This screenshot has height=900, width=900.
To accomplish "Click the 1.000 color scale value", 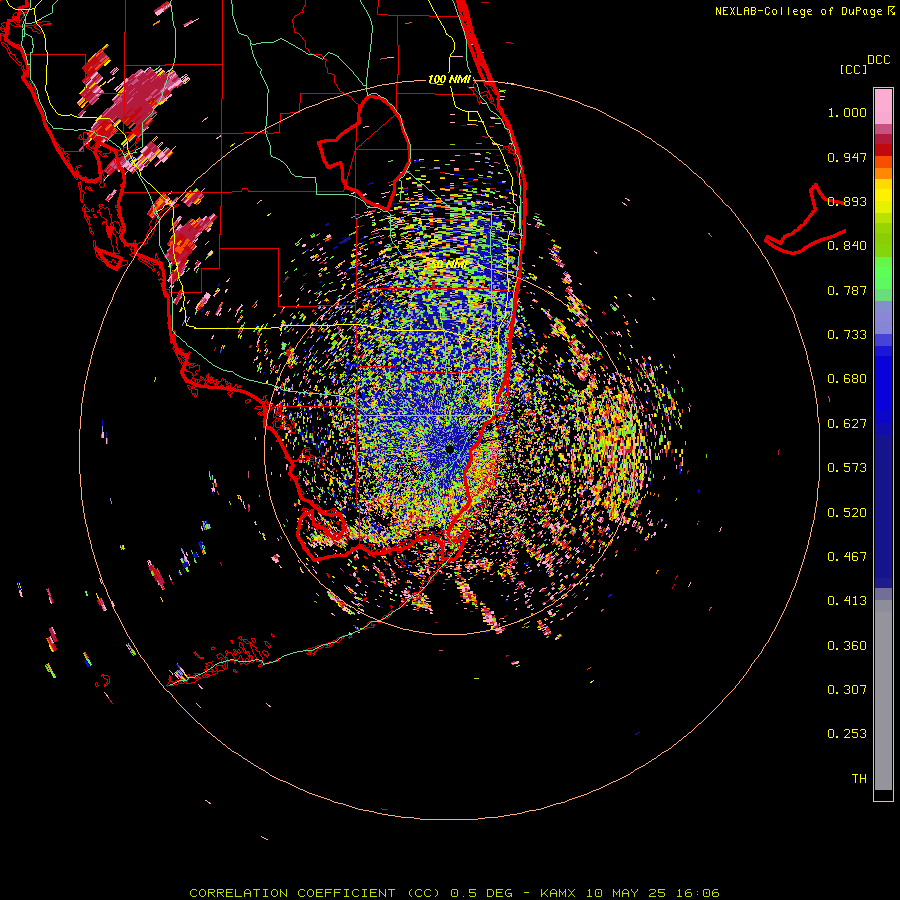I will point(847,112).
